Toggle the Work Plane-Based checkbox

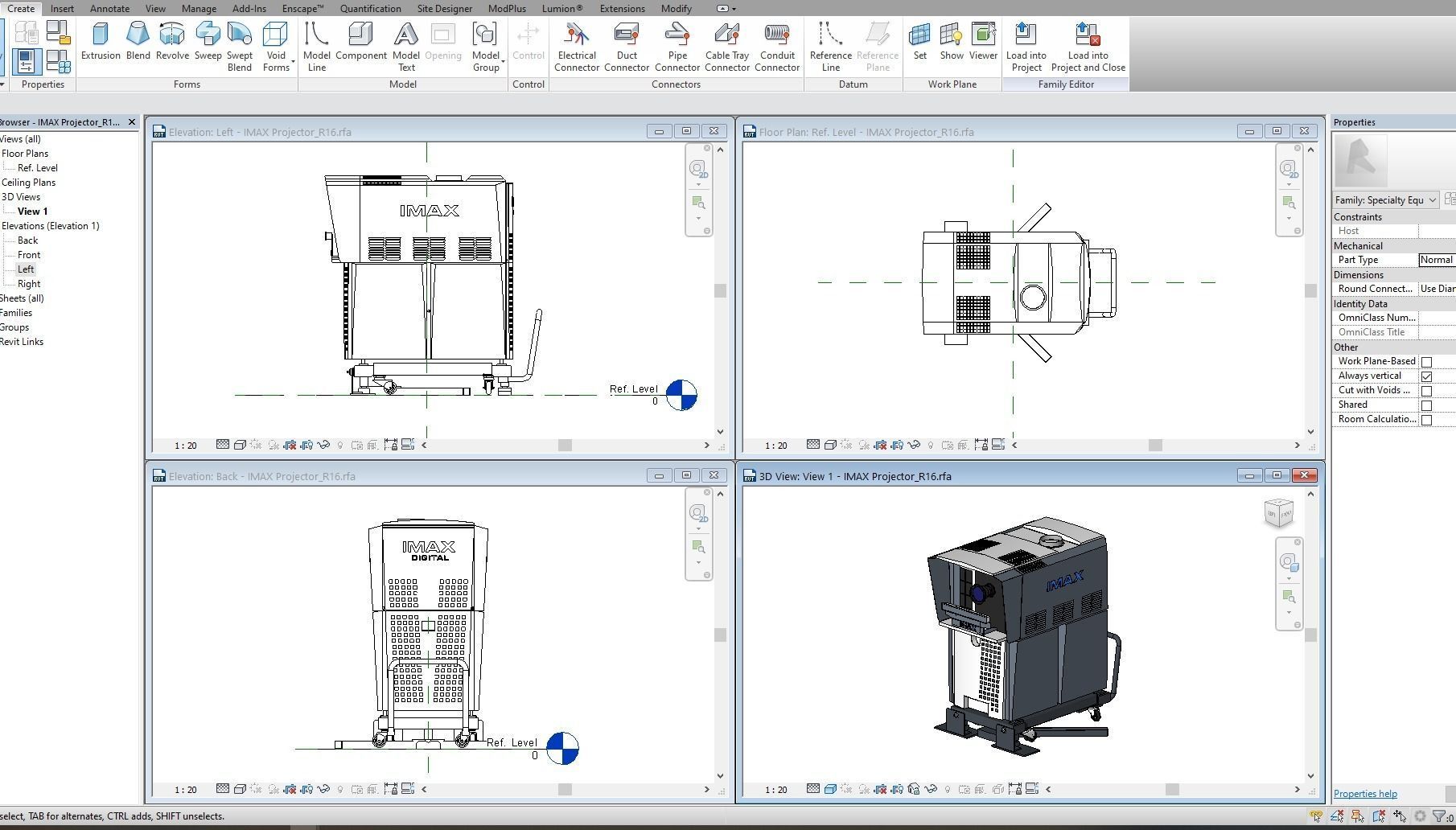1426,362
